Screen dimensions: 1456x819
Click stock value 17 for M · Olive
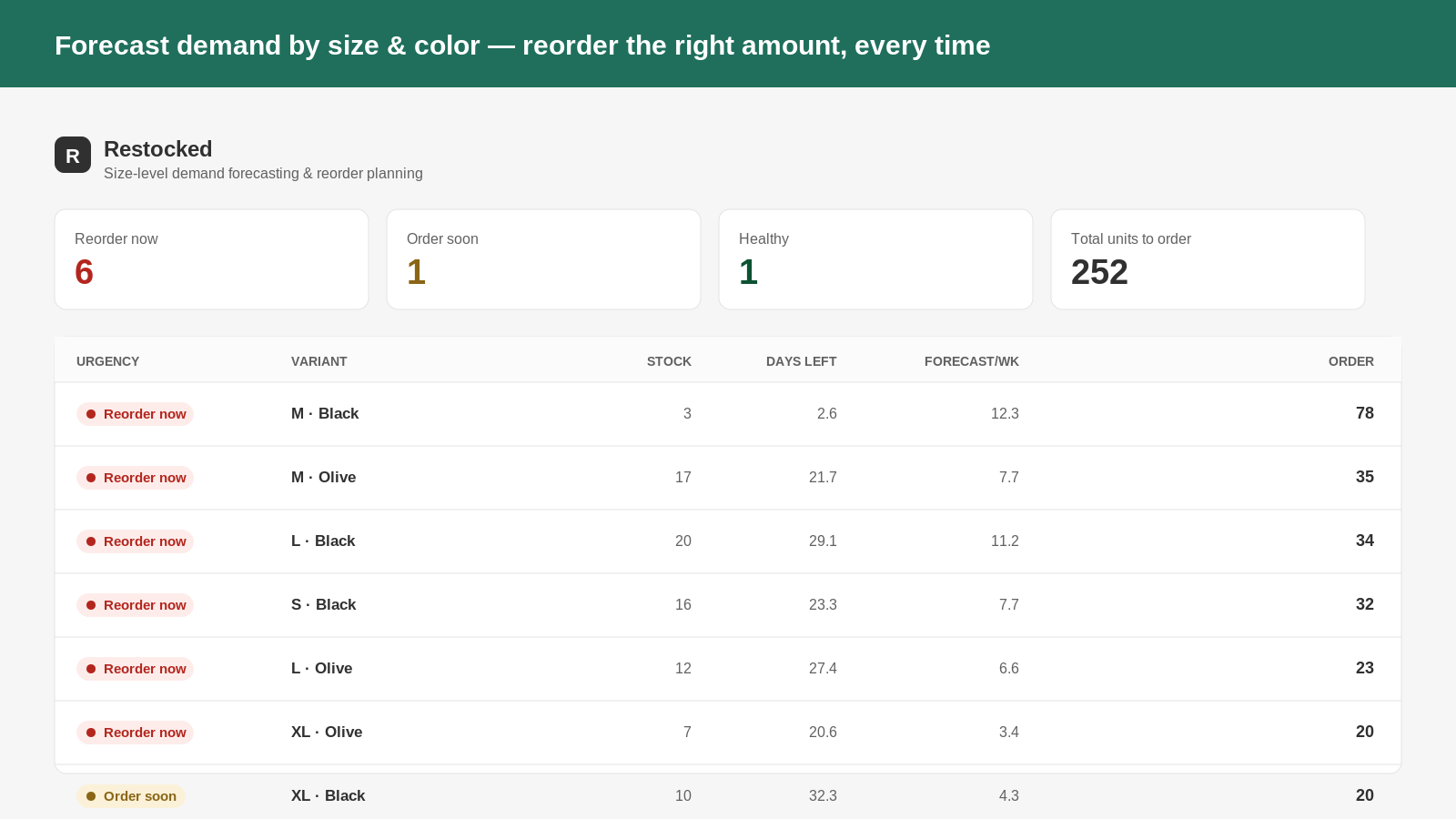point(683,477)
